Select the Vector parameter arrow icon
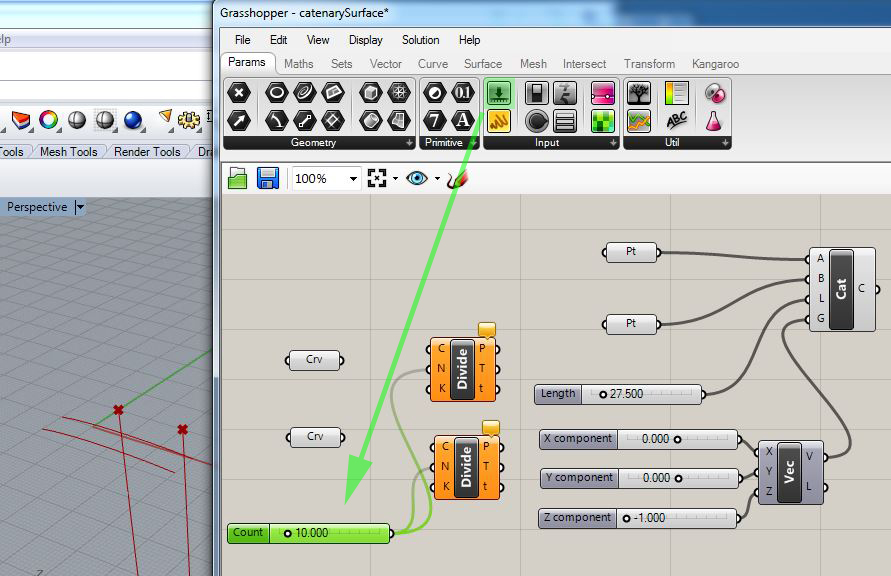Viewport: 891px width, 576px height. point(238,121)
